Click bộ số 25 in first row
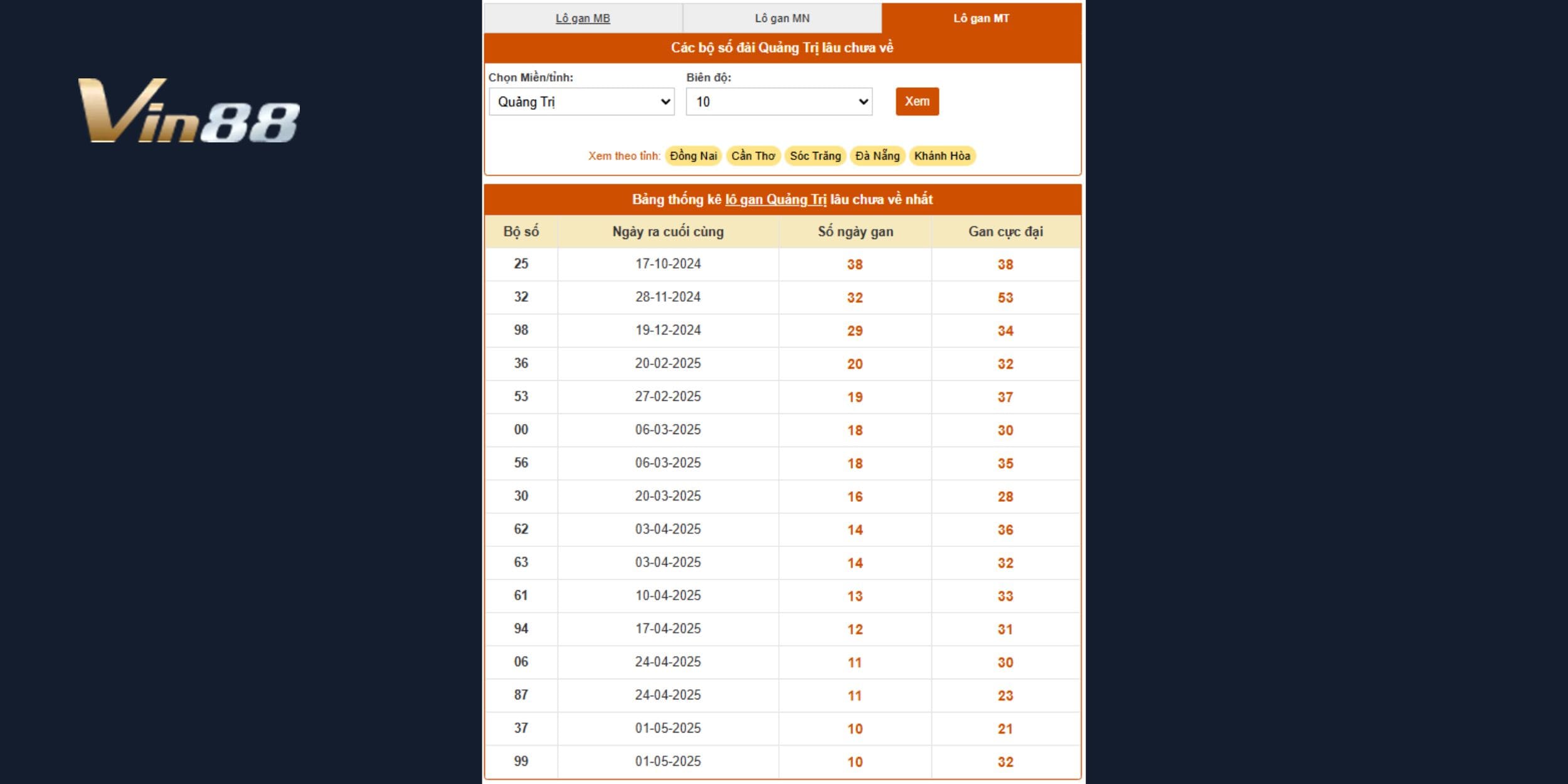Viewport: 1568px width, 784px height. [521, 264]
